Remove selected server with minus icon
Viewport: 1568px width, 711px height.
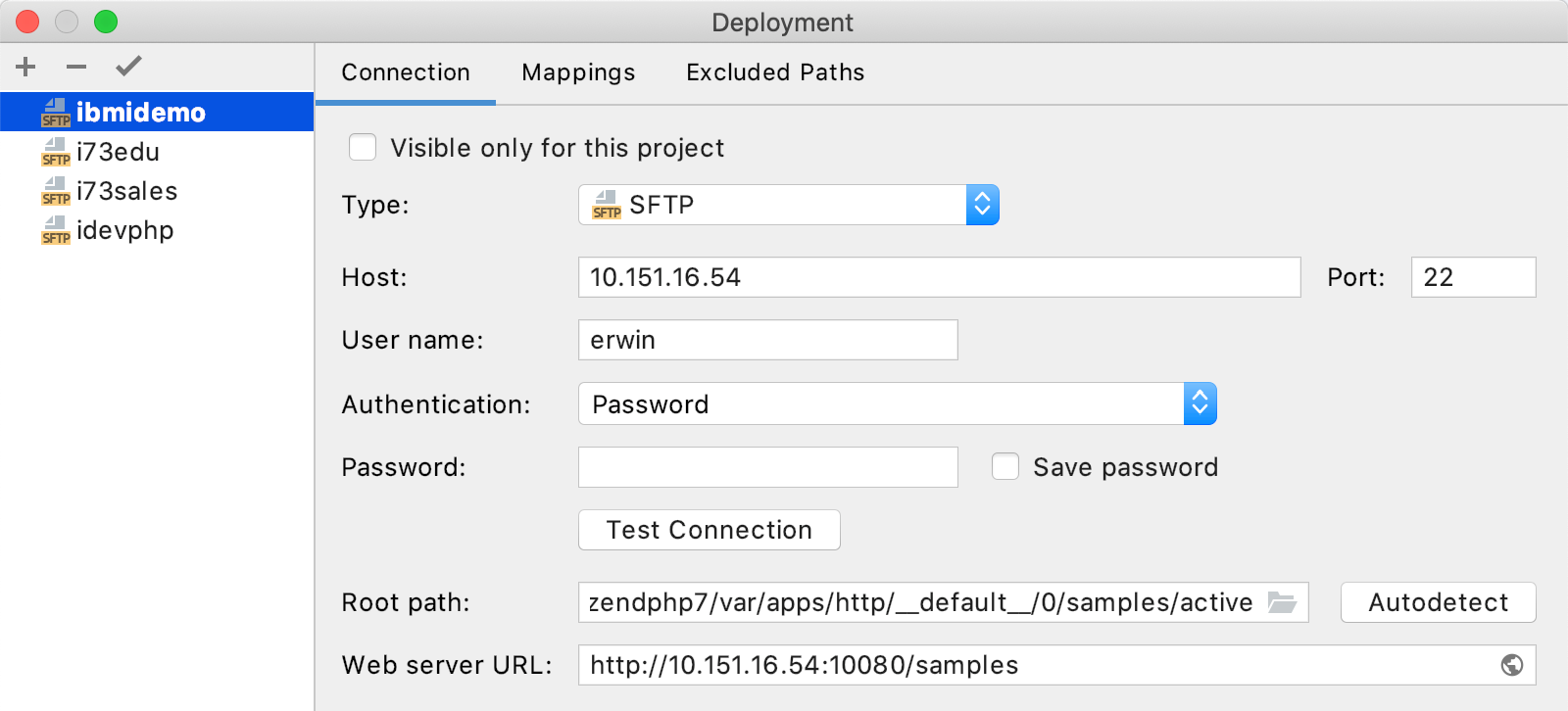click(76, 67)
